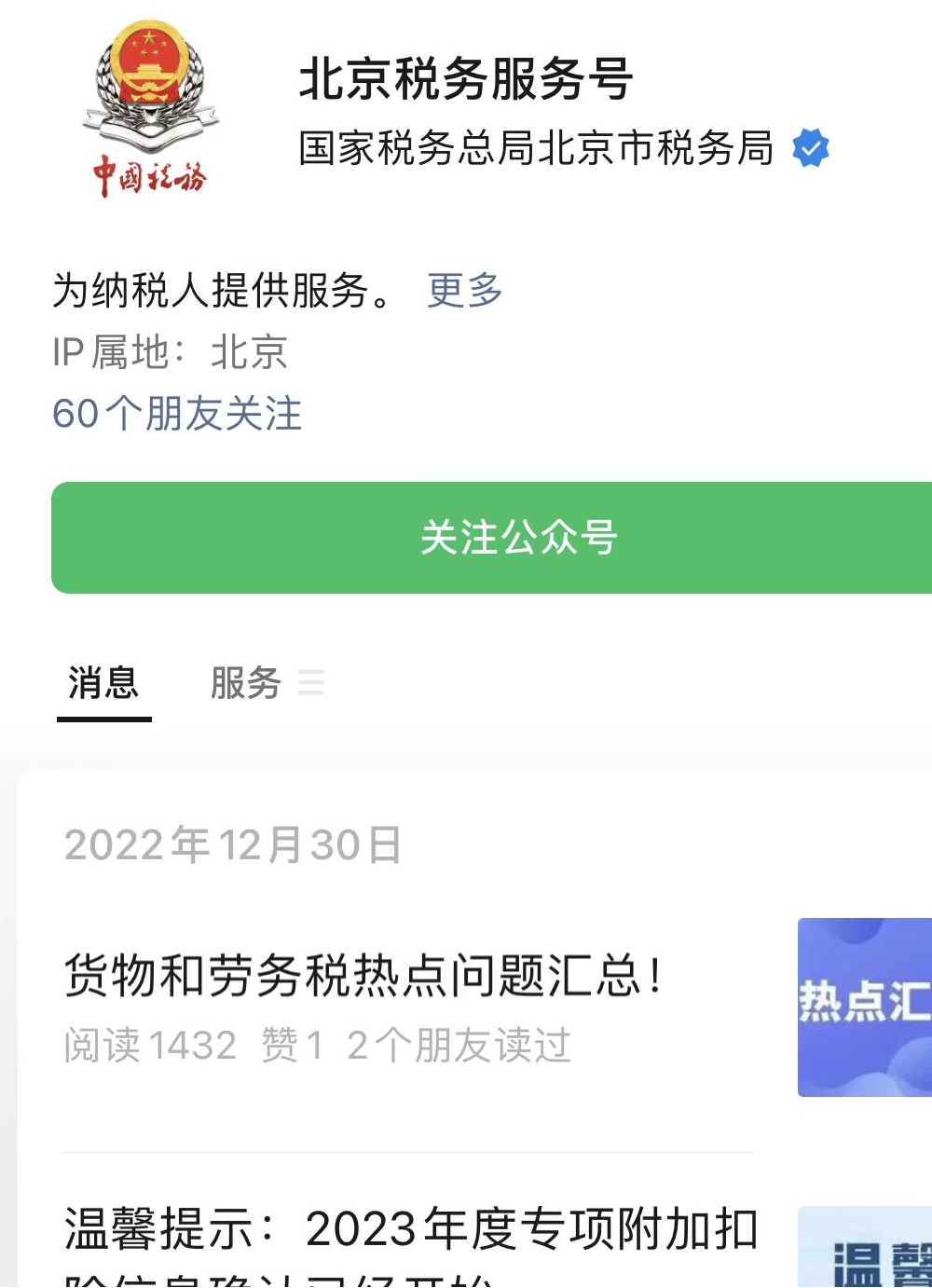The width and height of the screenshot is (932, 1288).
Task: Click the 2022年12月30日 date header
Action: point(233,845)
